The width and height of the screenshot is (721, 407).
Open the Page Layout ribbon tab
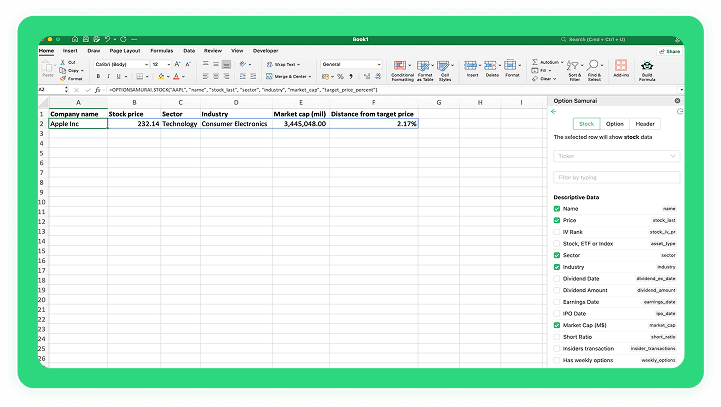[x=125, y=51]
